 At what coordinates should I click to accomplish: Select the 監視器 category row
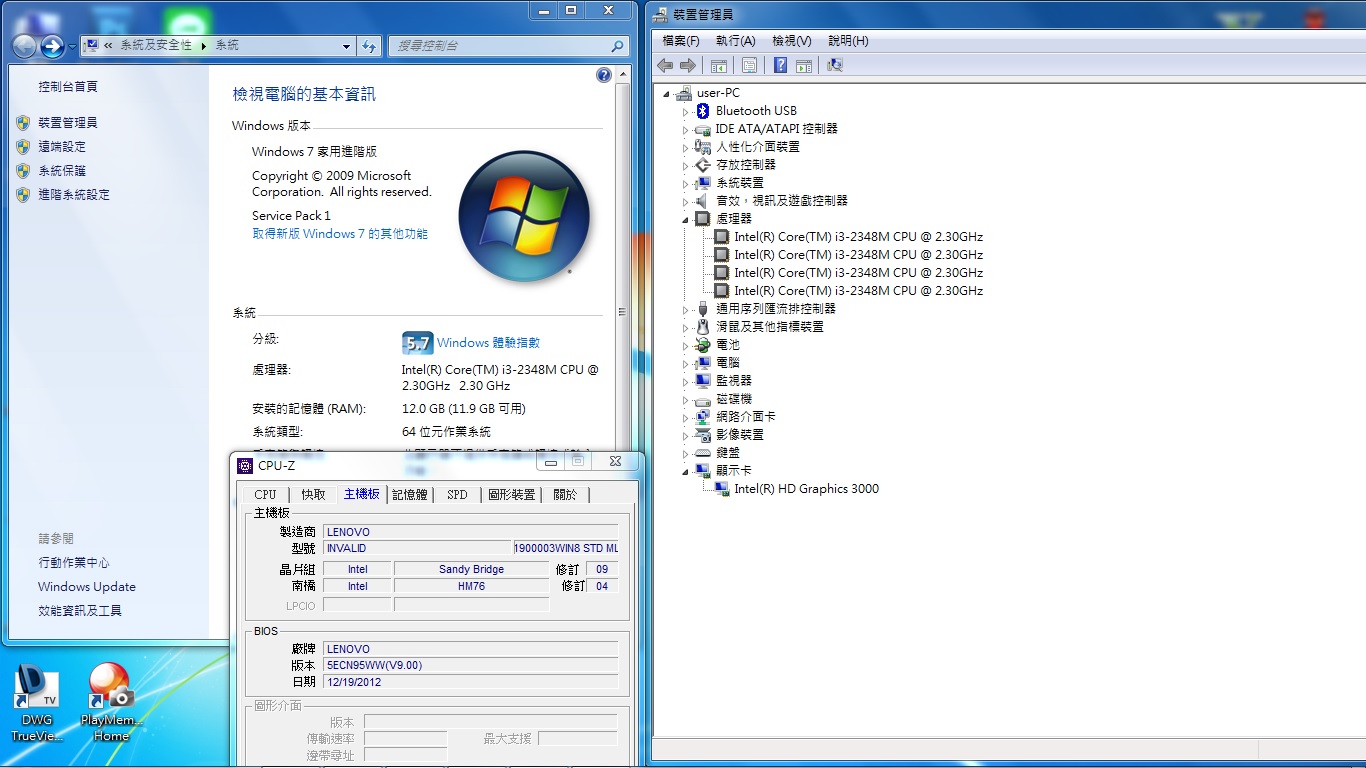click(x=734, y=381)
